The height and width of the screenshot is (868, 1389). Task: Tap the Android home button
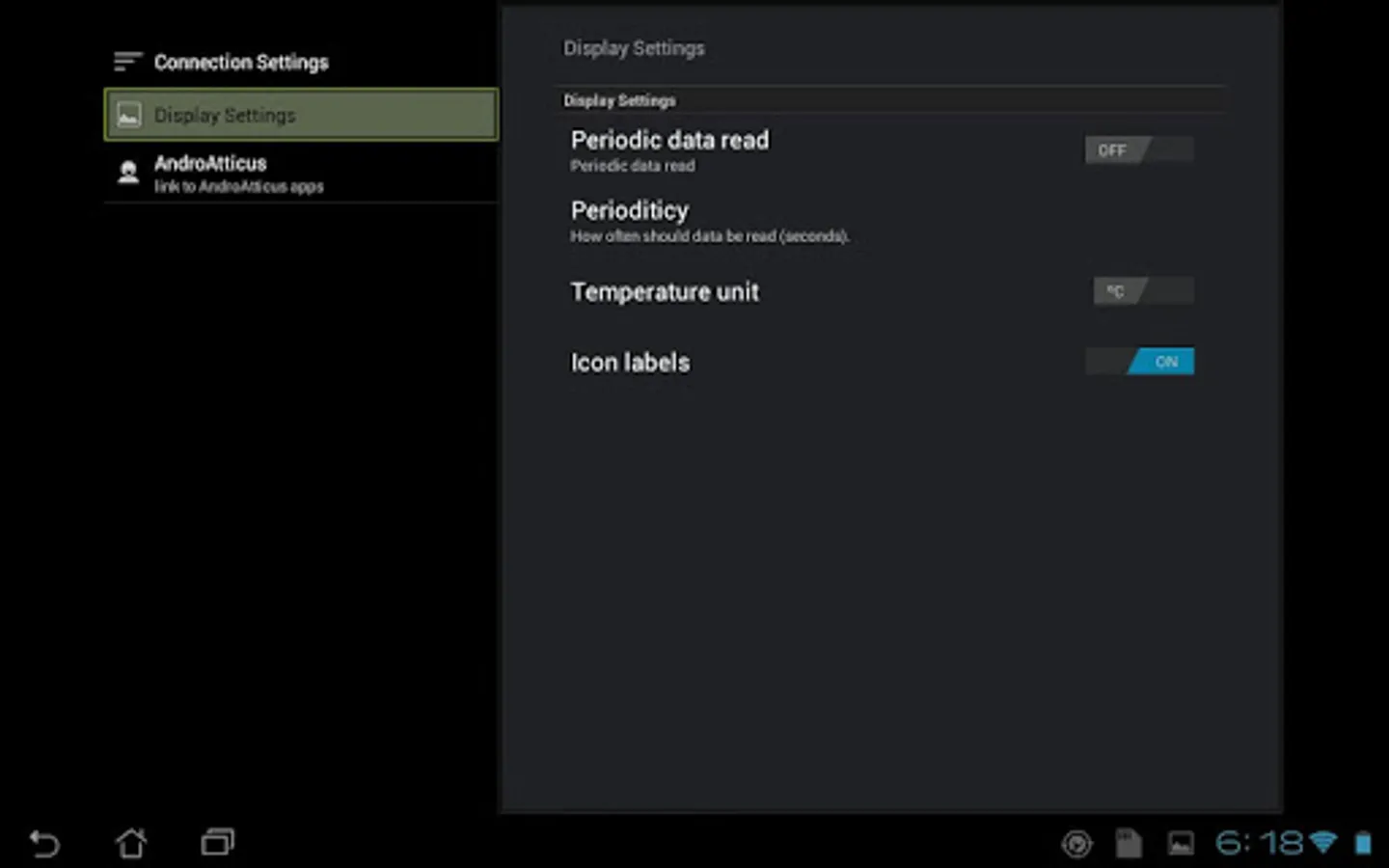(131, 843)
